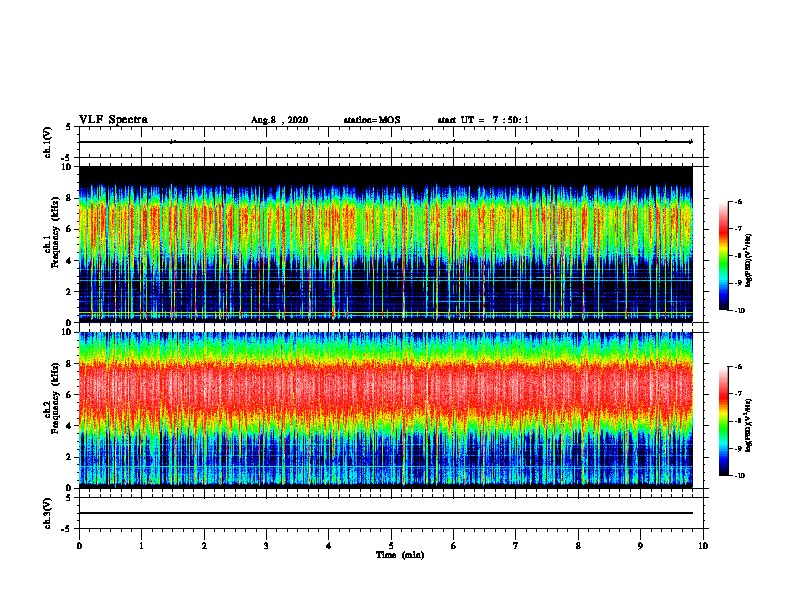
Task: Click the ch.2 spectrogram plot
Action: tap(386, 410)
